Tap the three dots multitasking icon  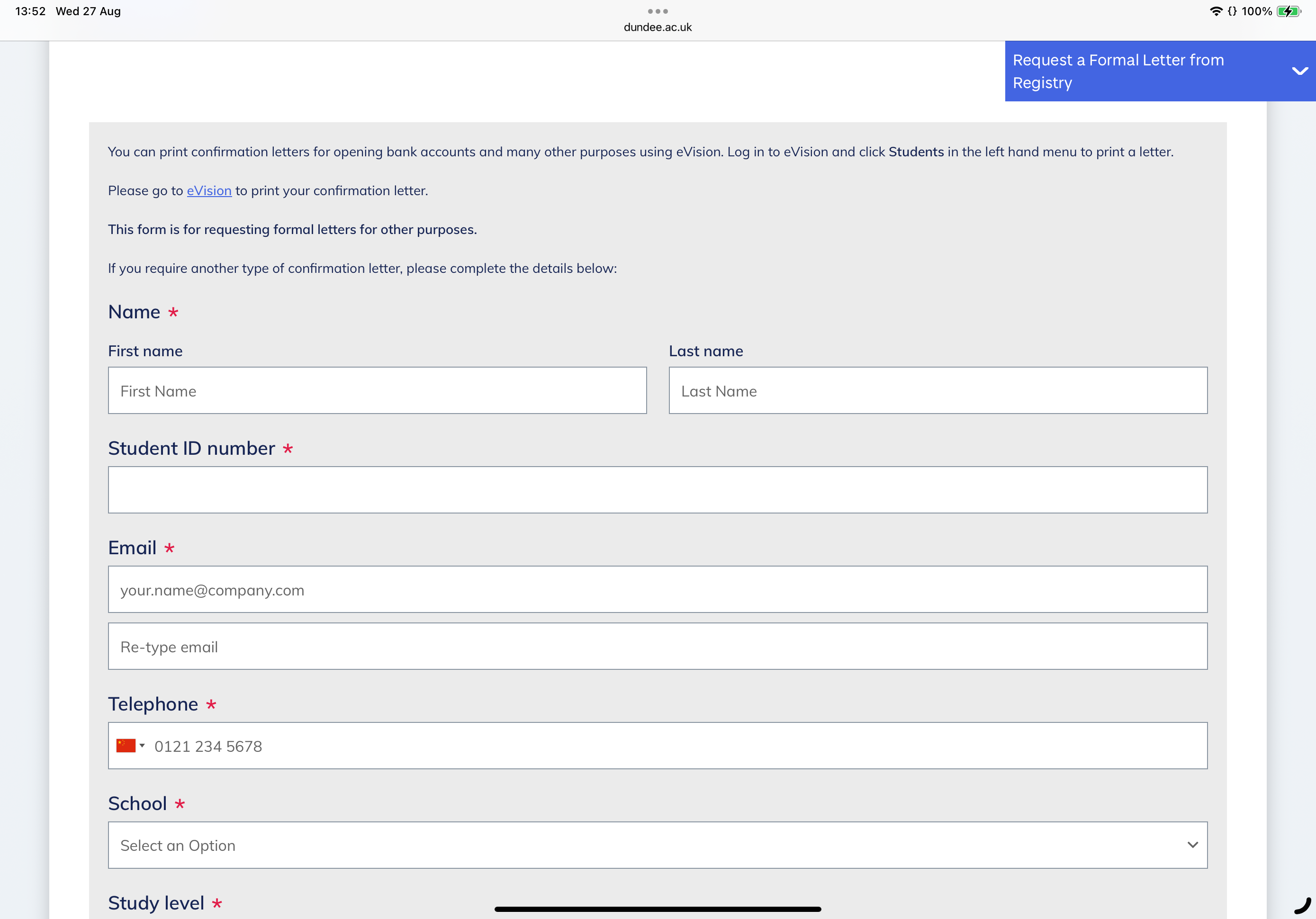(658, 11)
